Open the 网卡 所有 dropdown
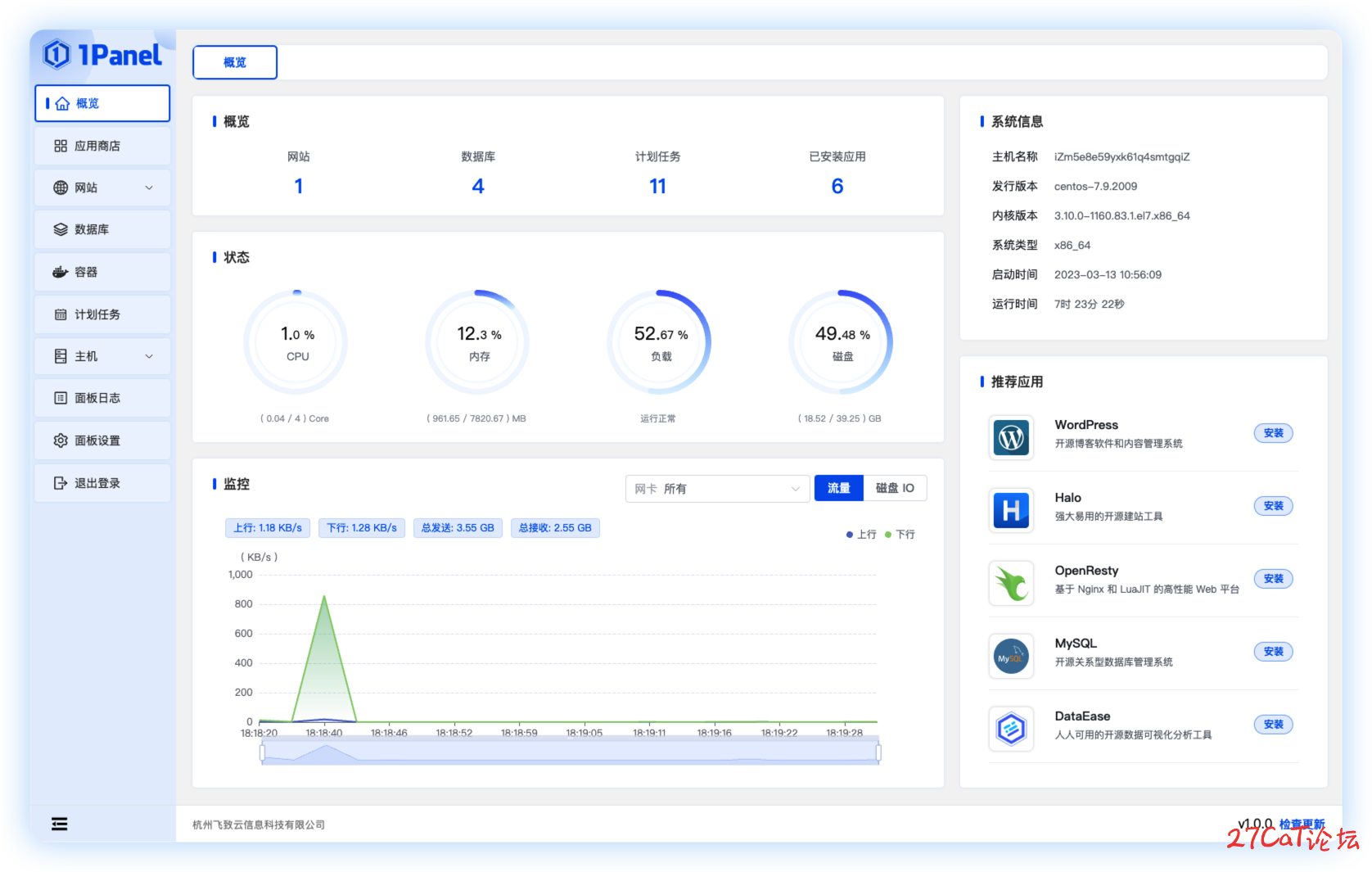 click(718, 489)
